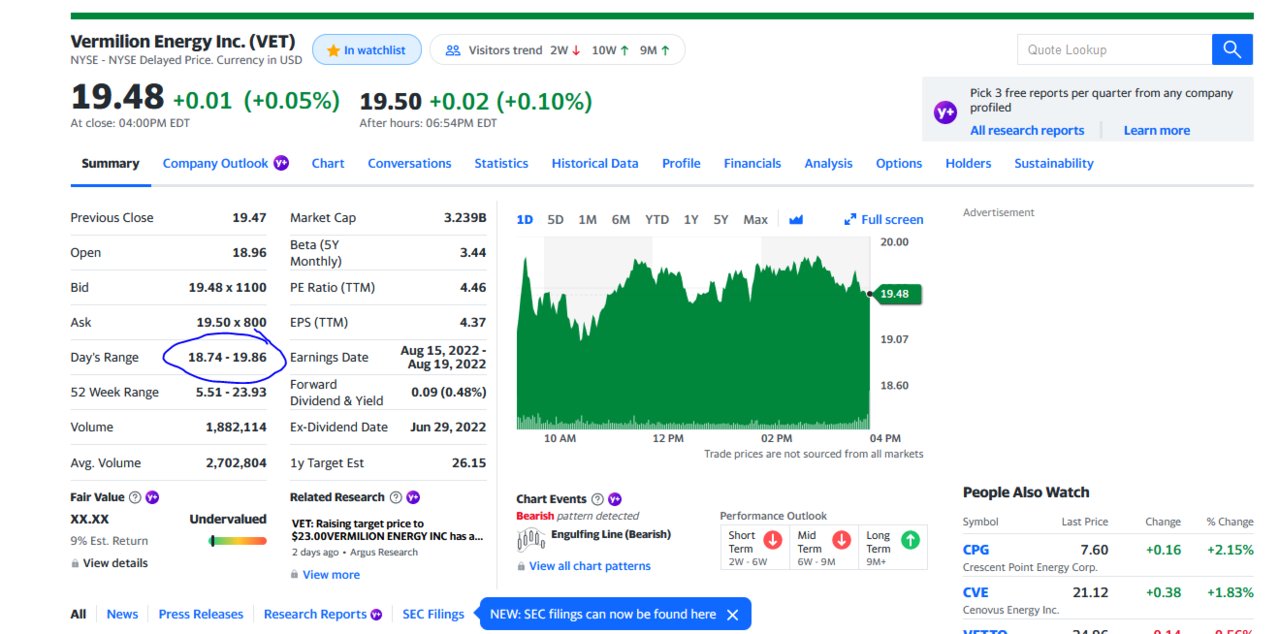Image resolution: width=1280 pixels, height=634 pixels.
Task: Open the Profile tab
Action: point(681,163)
